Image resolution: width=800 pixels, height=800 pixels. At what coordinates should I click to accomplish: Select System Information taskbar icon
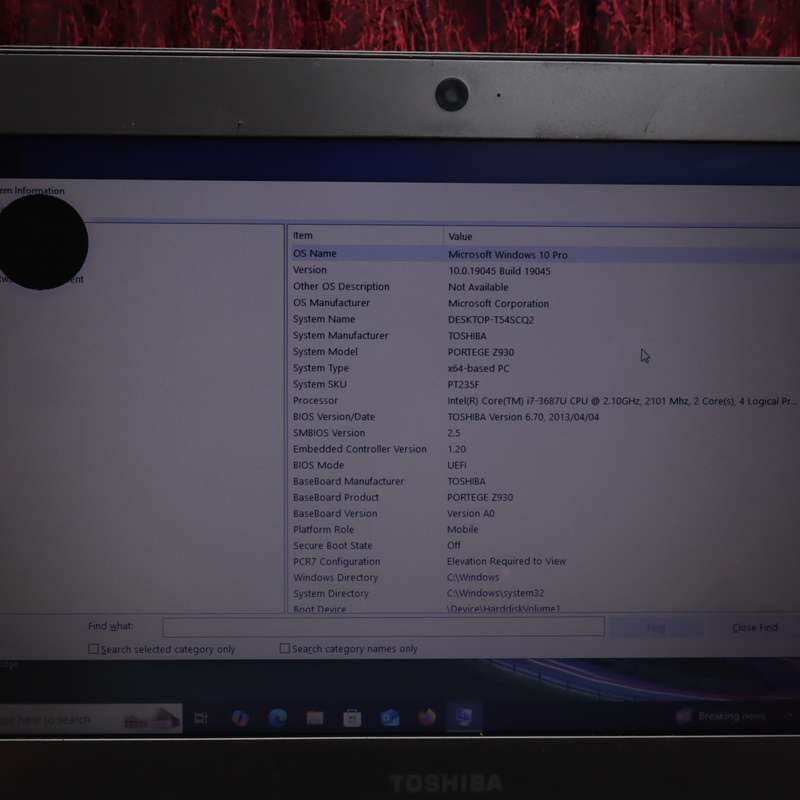coord(464,717)
